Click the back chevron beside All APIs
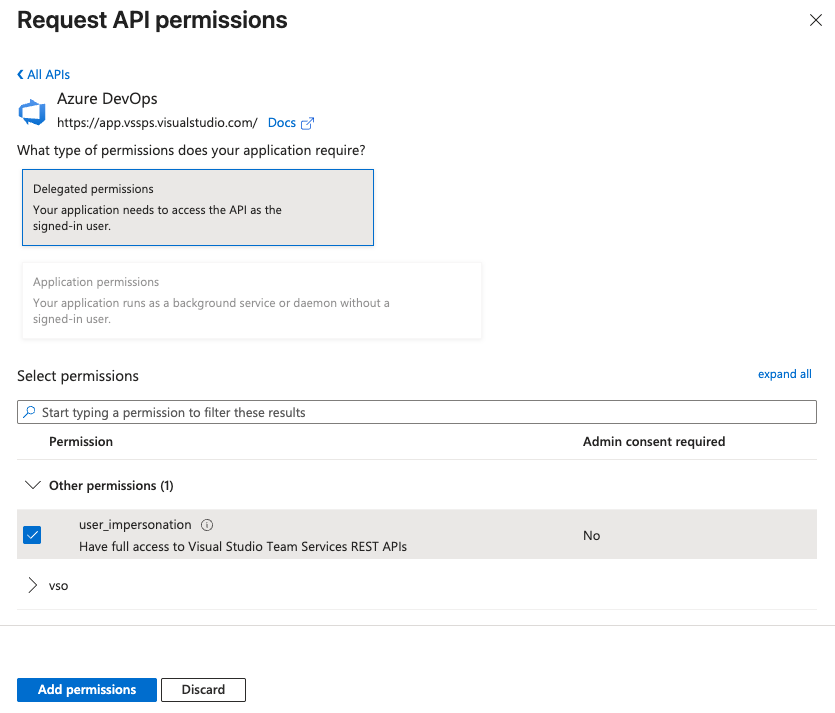This screenshot has width=835, height=713. tap(20, 75)
